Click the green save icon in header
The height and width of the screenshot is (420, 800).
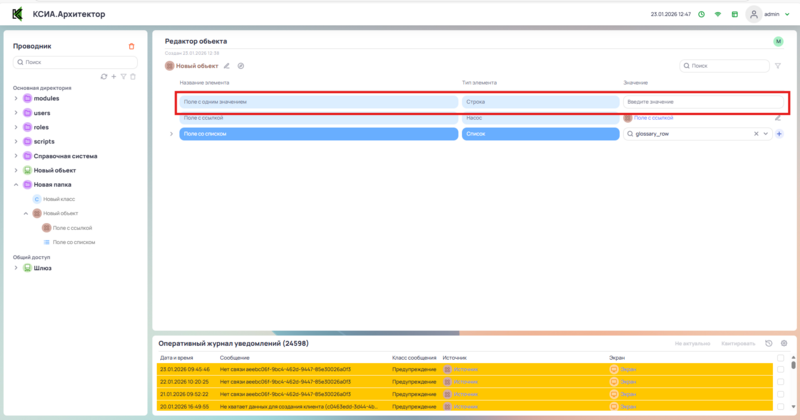point(735,14)
